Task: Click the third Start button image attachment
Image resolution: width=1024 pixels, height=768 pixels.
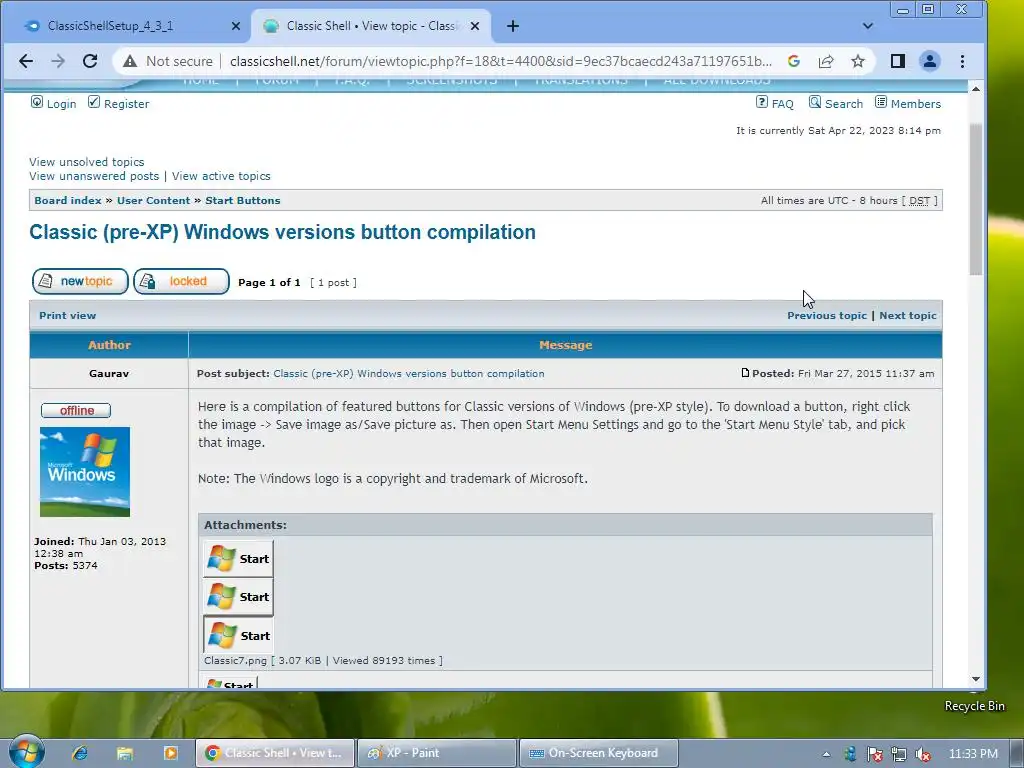Action: tap(238, 635)
